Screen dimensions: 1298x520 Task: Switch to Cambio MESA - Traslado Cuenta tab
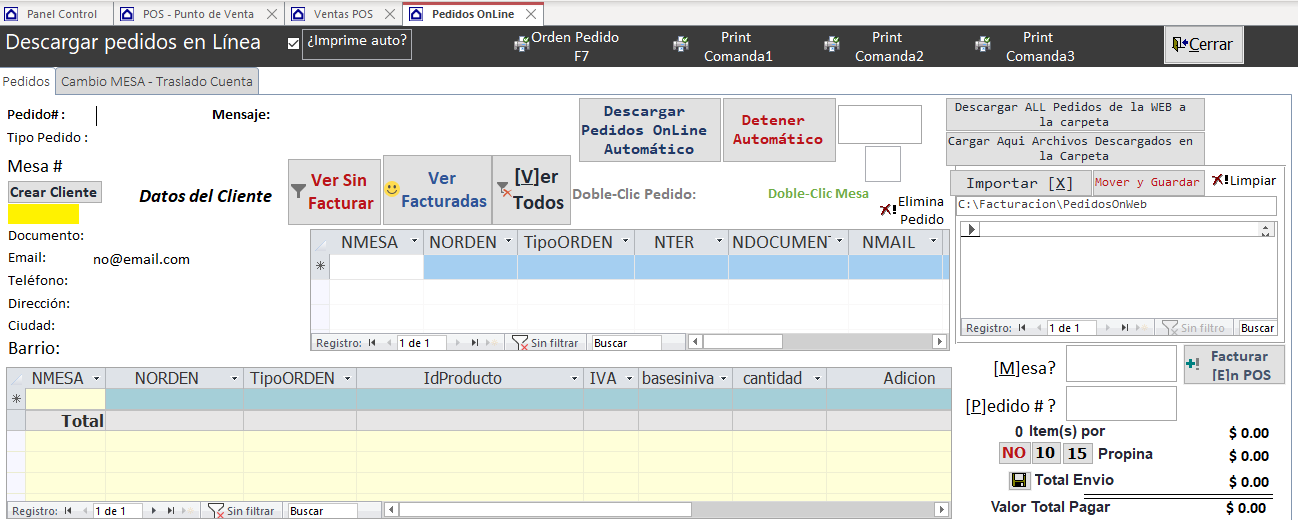click(158, 81)
